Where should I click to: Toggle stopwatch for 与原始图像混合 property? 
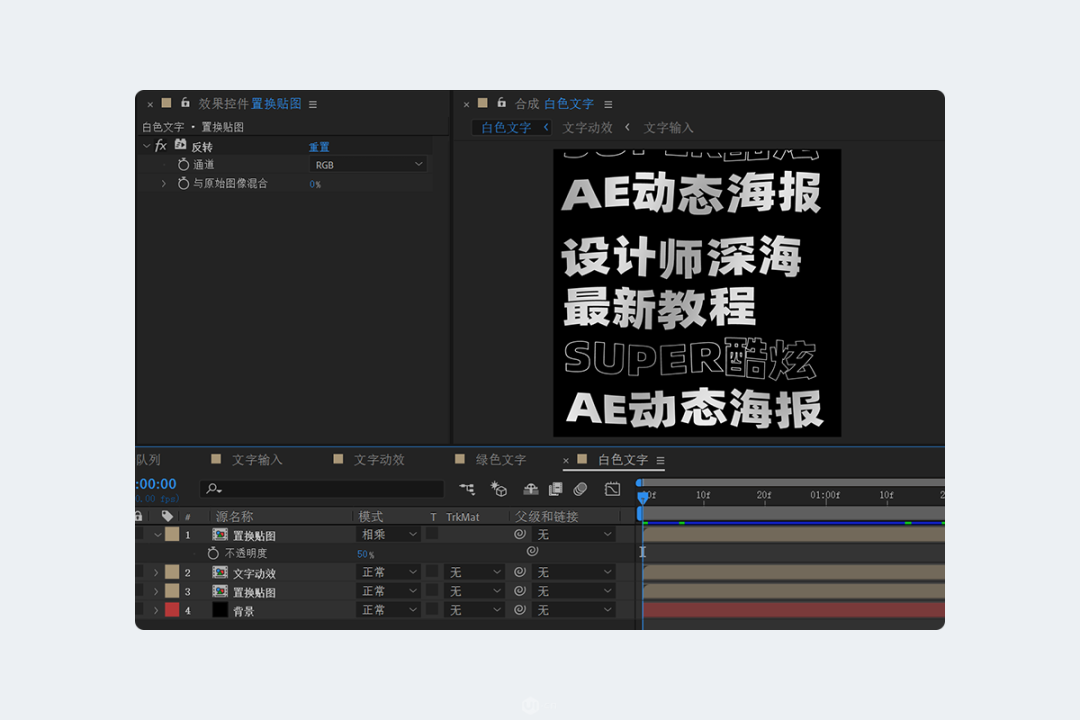[x=183, y=183]
